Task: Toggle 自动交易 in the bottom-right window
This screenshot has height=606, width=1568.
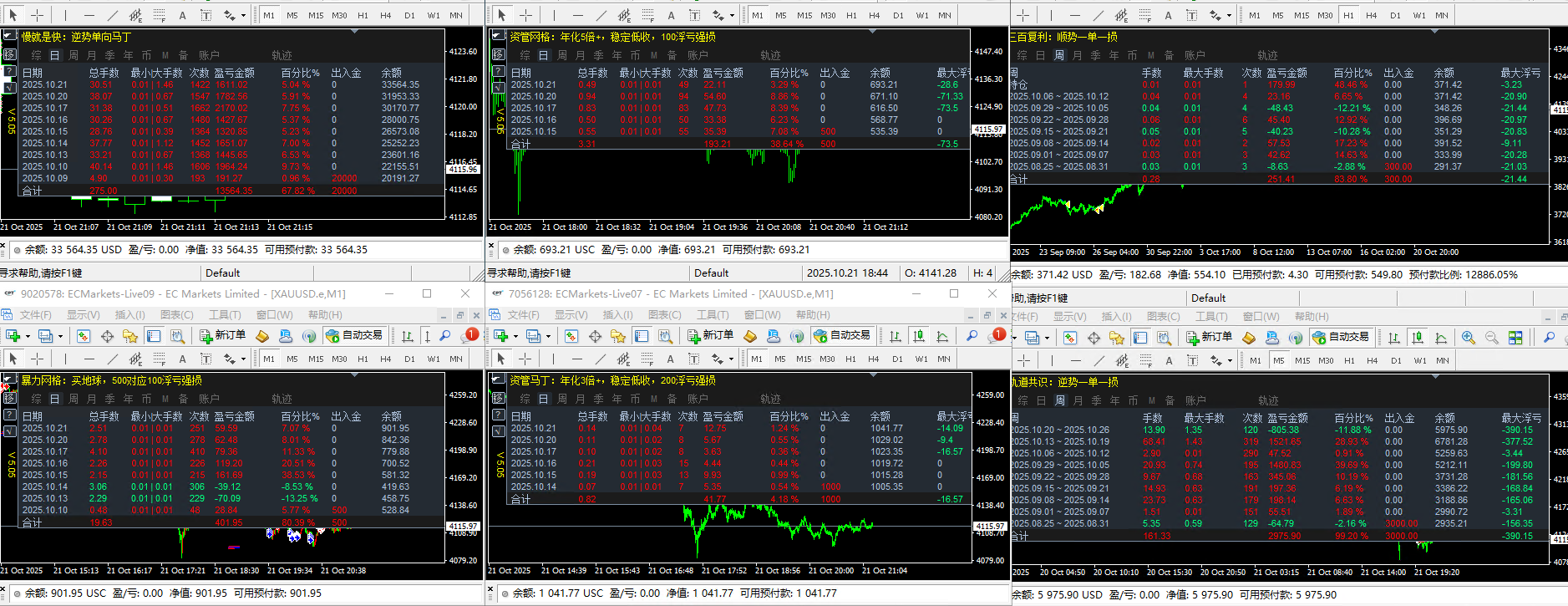Action: (x=1342, y=338)
